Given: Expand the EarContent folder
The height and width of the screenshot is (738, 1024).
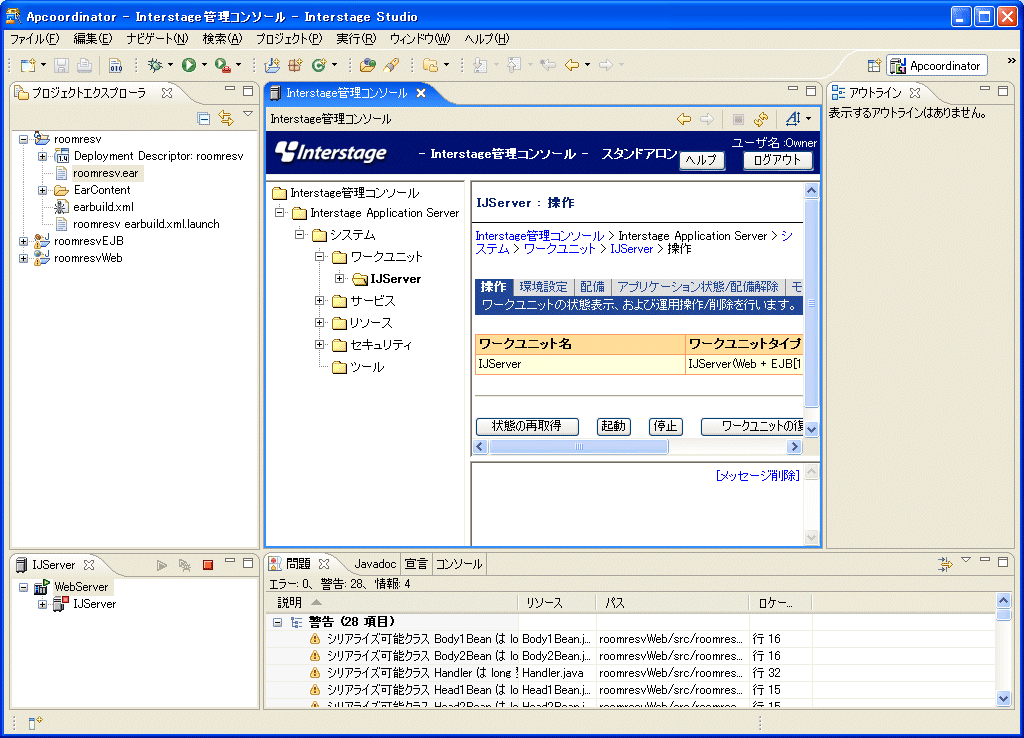Looking at the screenshot, I should (x=42, y=190).
